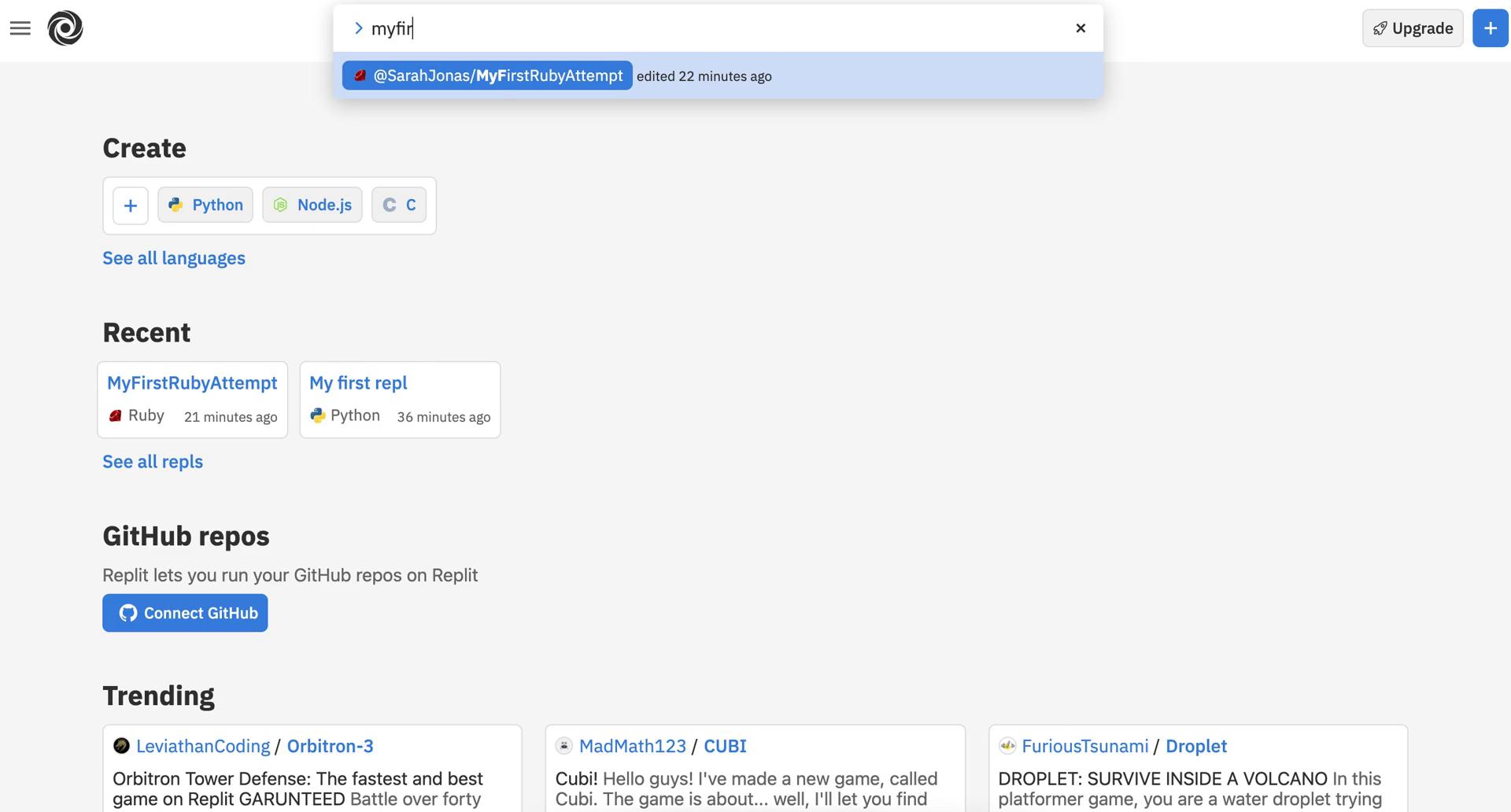Click the Python icon on My first repl card
Viewport: 1511px width, 812px height.
coord(318,415)
